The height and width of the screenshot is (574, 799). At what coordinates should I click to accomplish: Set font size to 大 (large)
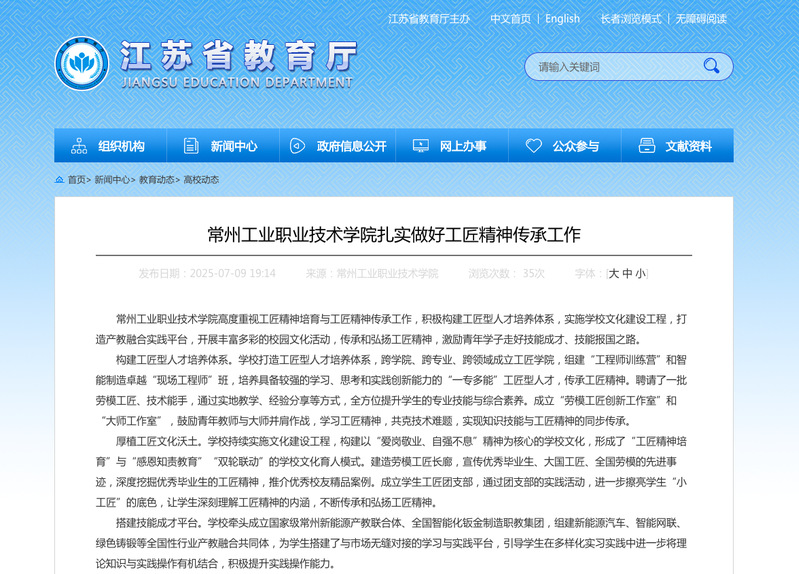point(615,273)
